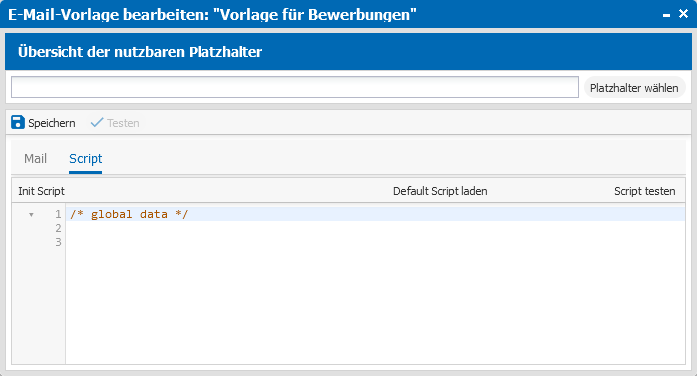Click the Speichern floppy disk icon

[18, 122]
